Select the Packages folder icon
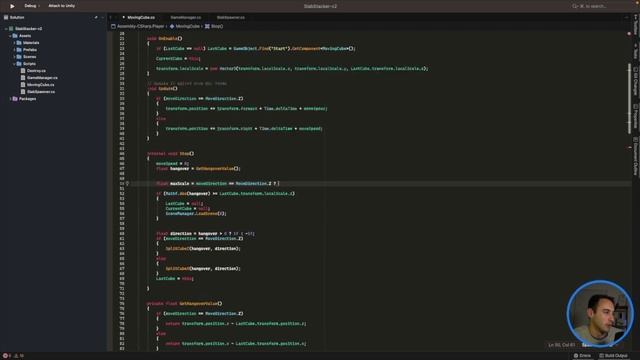Image resolution: width=640 pixels, height=360 pixels. pos(15,99)
